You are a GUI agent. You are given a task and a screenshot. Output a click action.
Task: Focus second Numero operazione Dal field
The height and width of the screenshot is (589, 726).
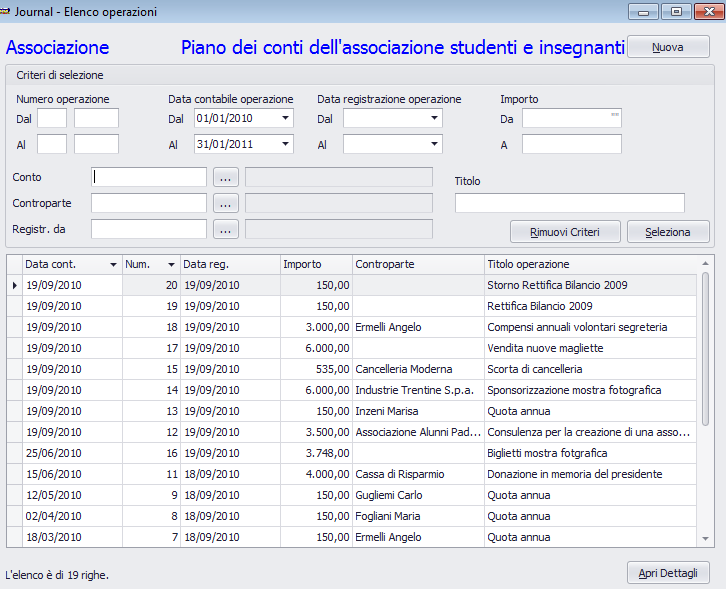pyautogui.click(x=96, y=118)
